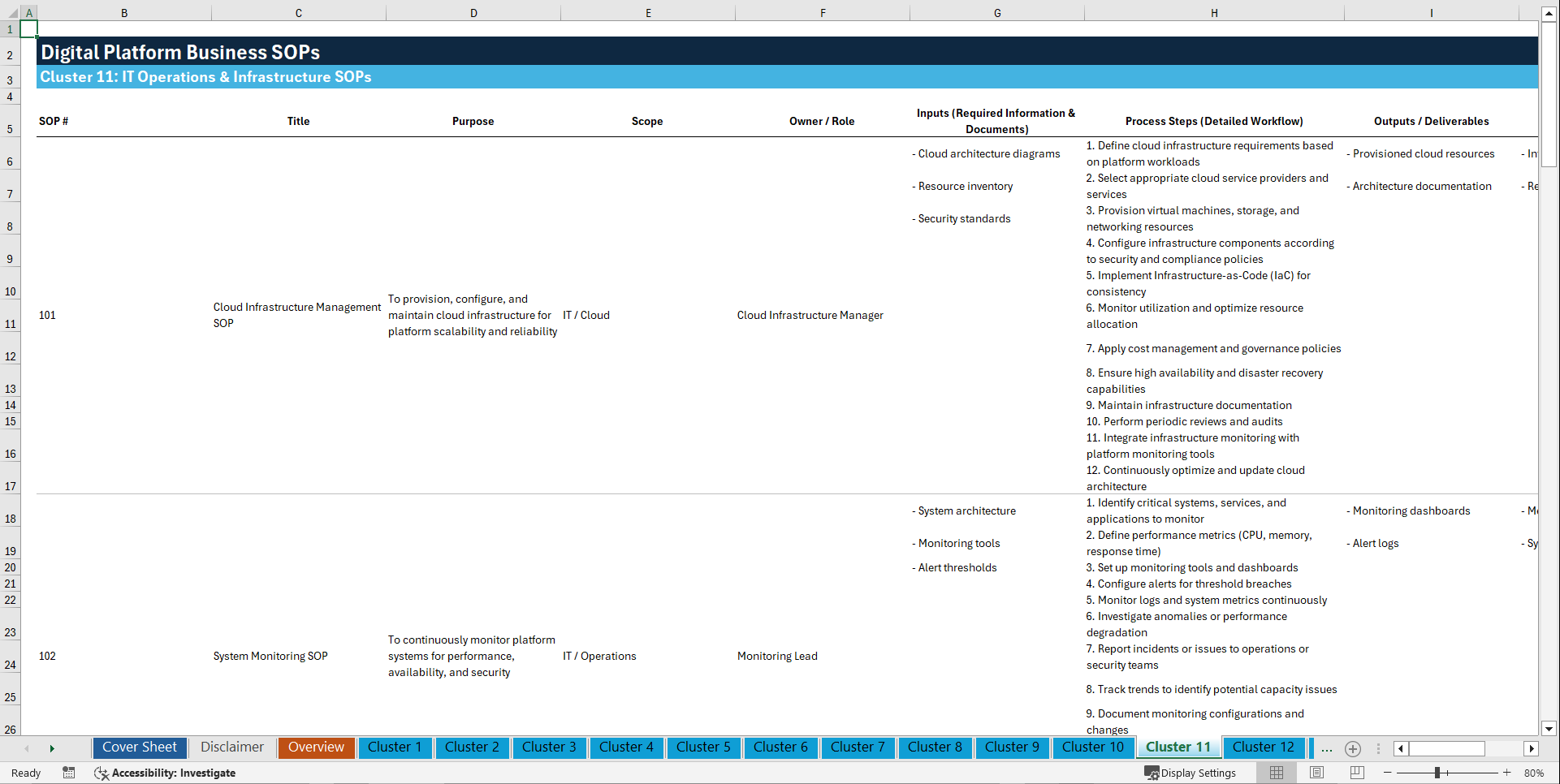The image size is (1560, 784).
Task: Select column D header
Action: (x=473, y=12)
